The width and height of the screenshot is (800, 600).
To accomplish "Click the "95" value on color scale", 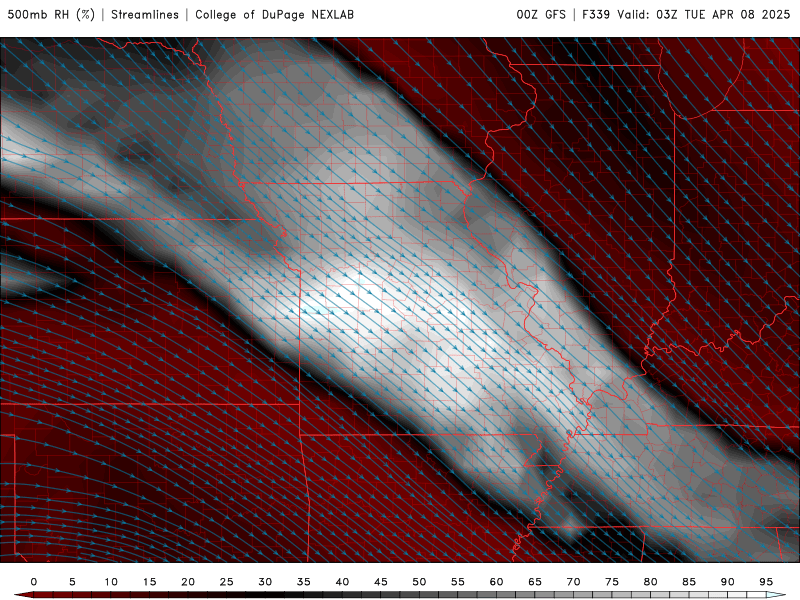I will click(x=766, y=582).
